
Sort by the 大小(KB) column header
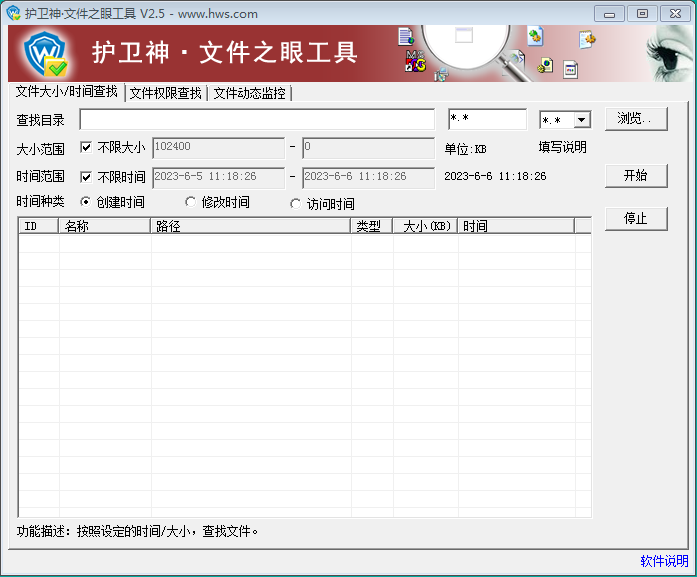[x=425, y=226]
